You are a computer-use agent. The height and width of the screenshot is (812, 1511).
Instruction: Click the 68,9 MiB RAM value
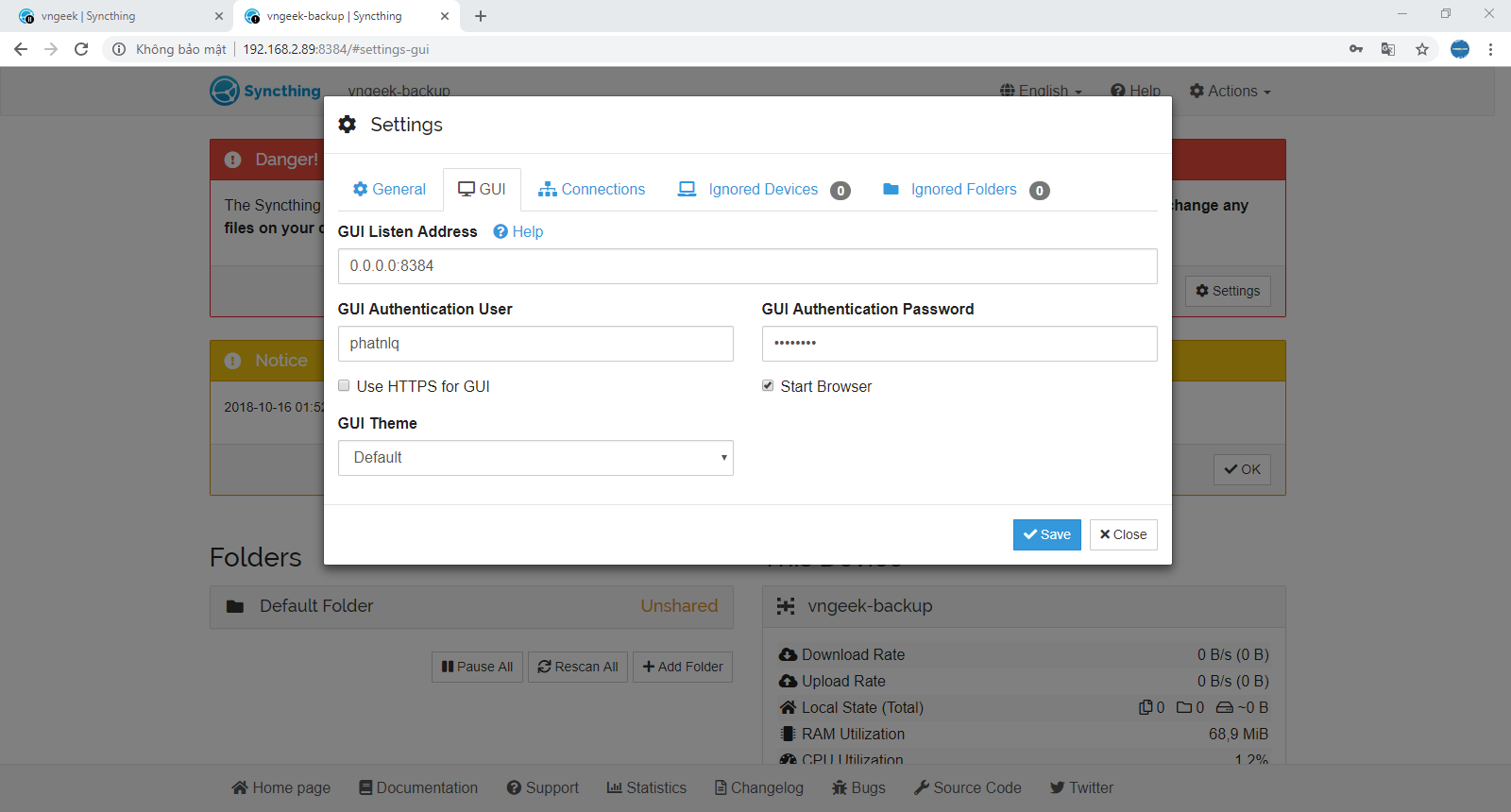coord(1238,734)
